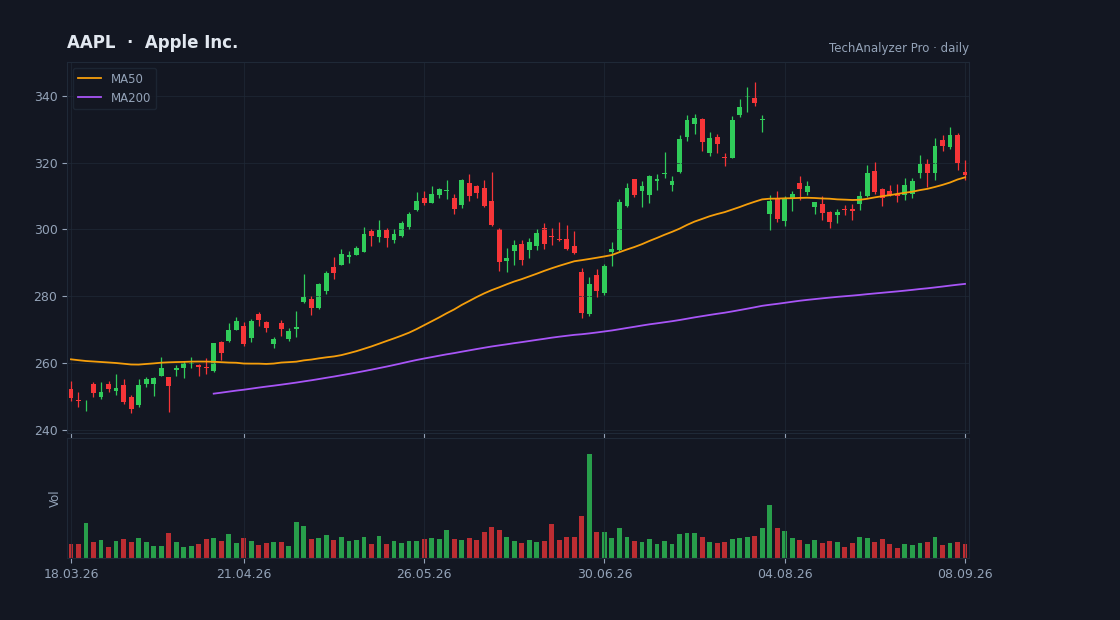The height and width of the screenshot is (620, 1120).
Task: Click the AAPL · Apple Inc. chart title
Action: click(152, 42)
